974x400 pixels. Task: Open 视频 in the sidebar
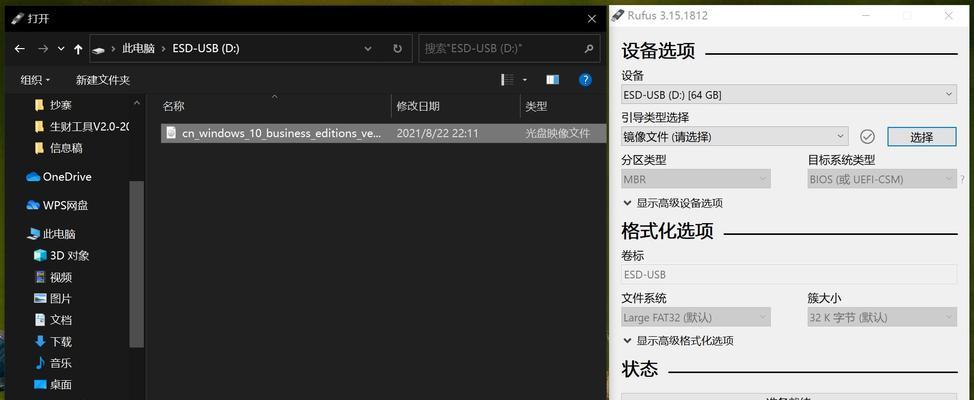tap(53, 277)
